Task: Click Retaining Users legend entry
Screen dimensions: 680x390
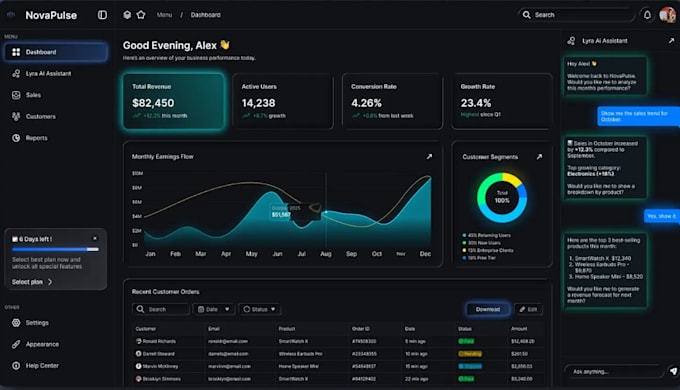Action: coord(487,235)
